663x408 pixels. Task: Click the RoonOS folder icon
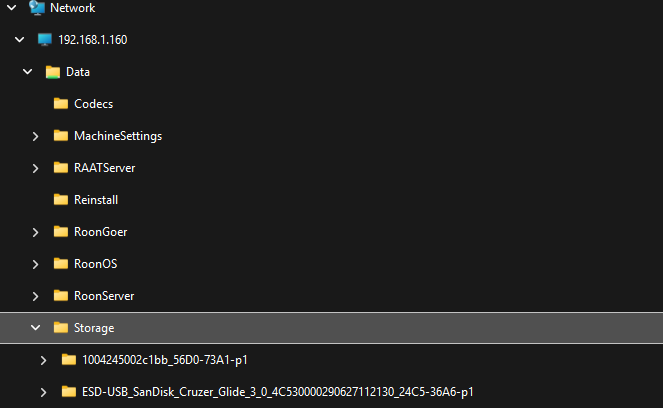(x=61, y=264)
